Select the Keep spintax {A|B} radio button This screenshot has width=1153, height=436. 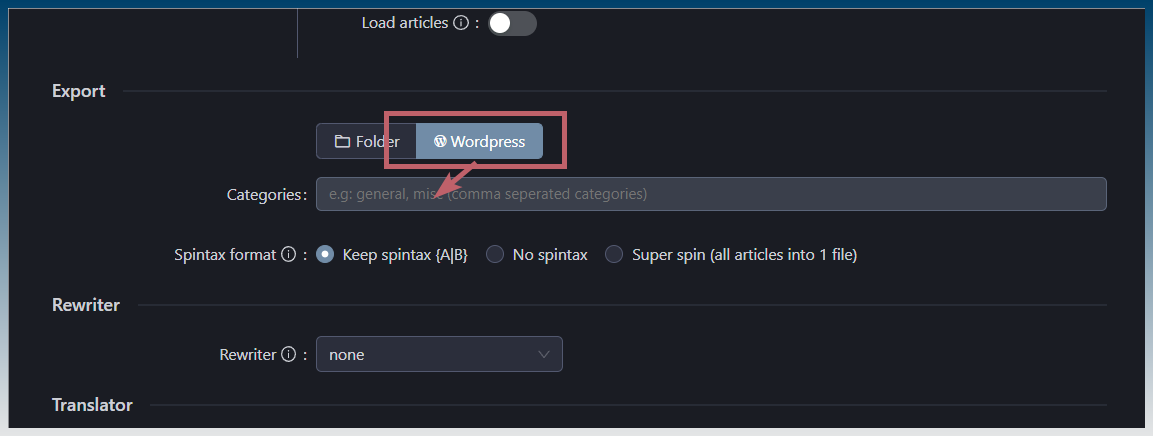point(325,255)
